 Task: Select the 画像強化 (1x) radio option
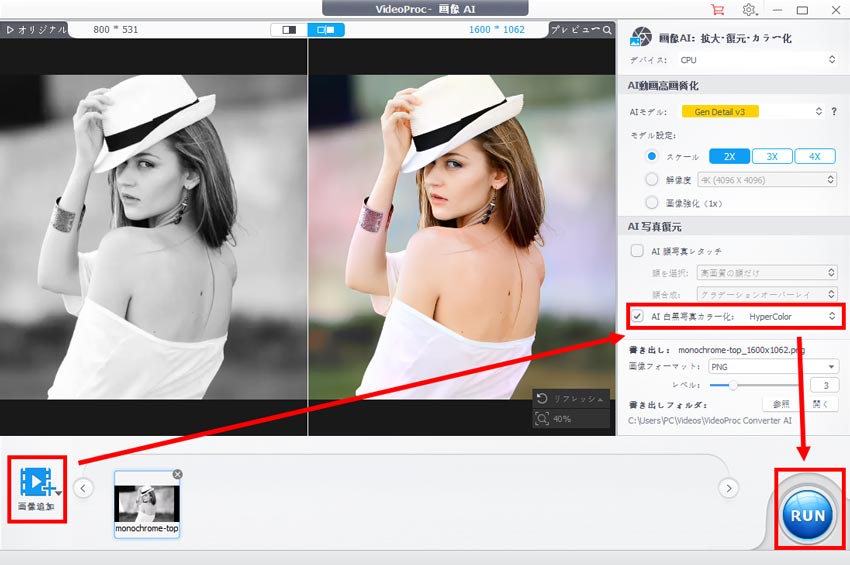(x=652, y=203)
